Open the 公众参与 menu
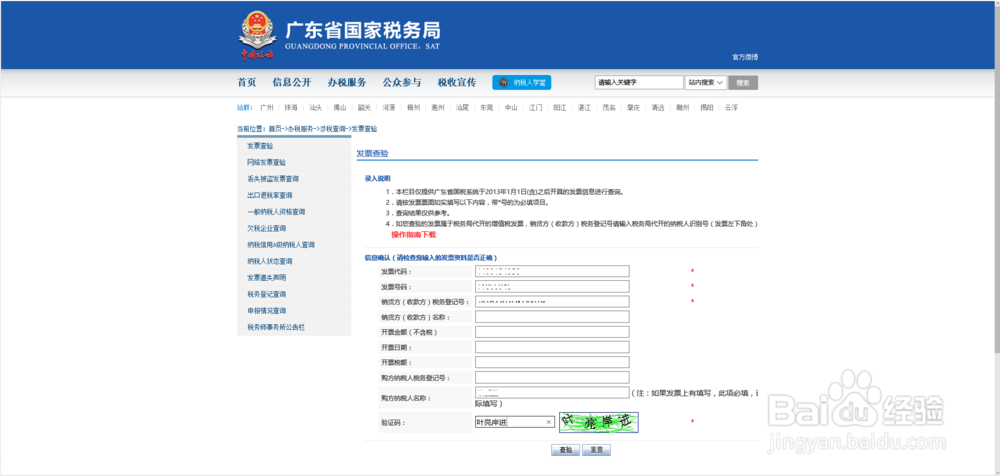 pyautogui.click(x=402, y=82)
